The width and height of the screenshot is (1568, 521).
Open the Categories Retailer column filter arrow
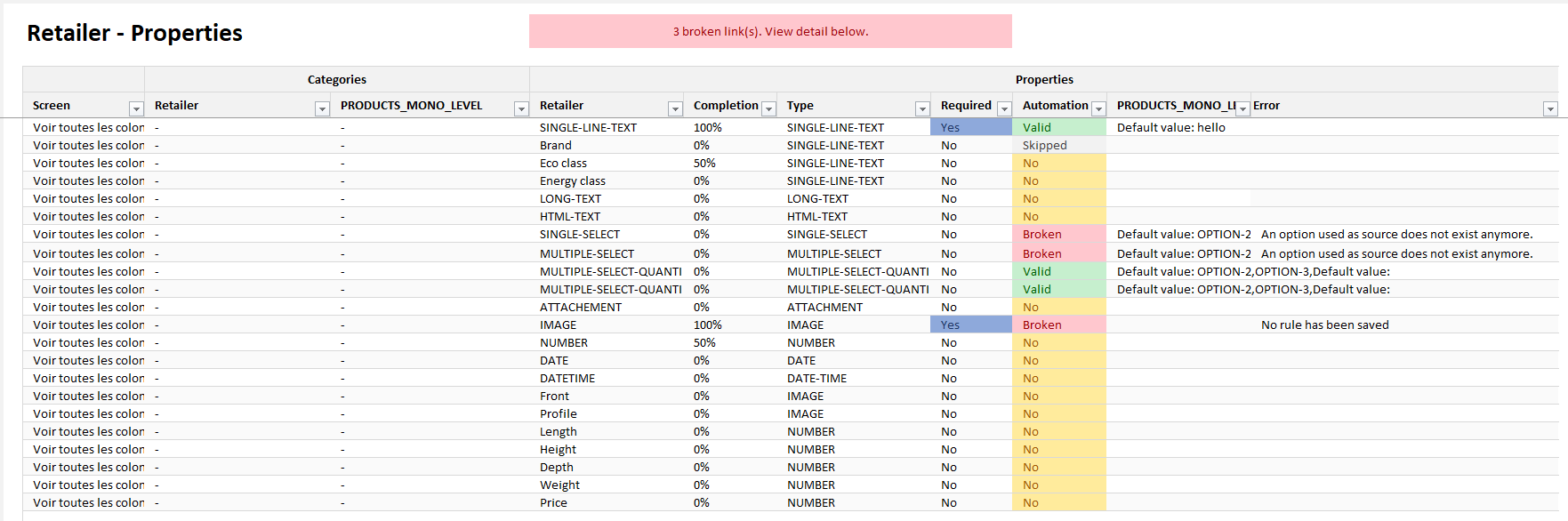[322, 108]
